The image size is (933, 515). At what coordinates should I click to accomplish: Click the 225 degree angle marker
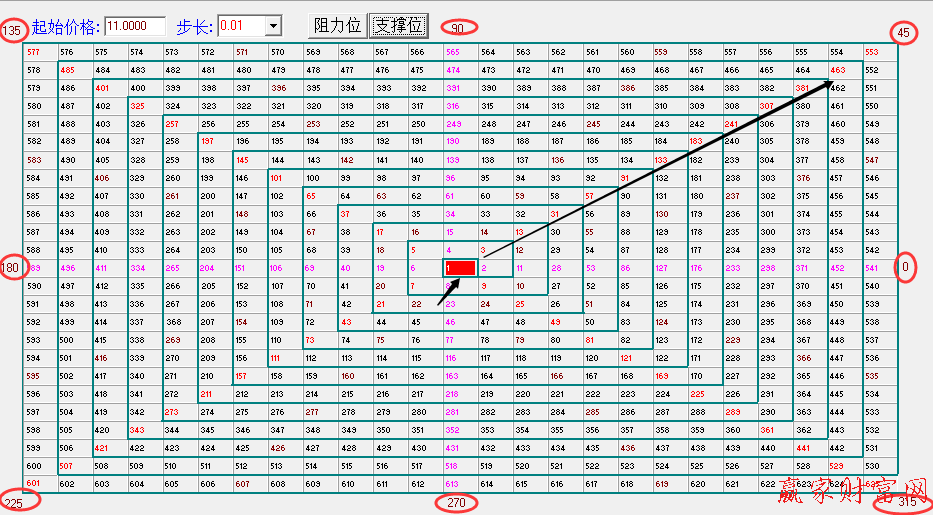pos(16,502)
